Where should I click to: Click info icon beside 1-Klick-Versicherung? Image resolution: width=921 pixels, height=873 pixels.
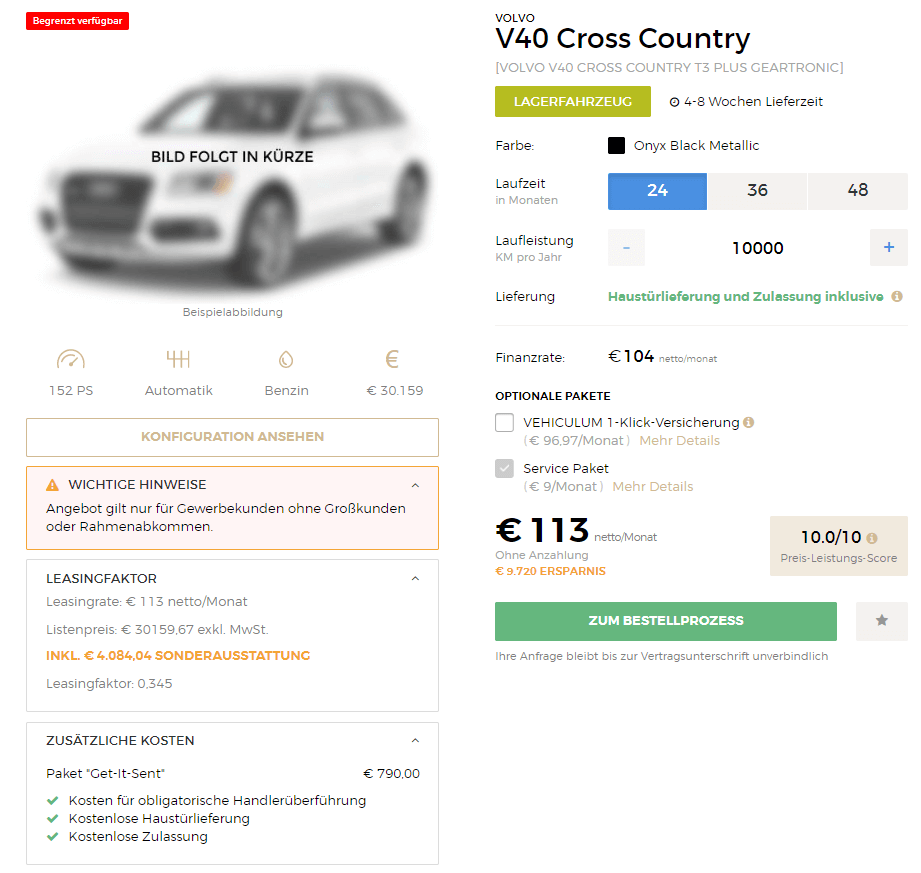pos(748,422)
